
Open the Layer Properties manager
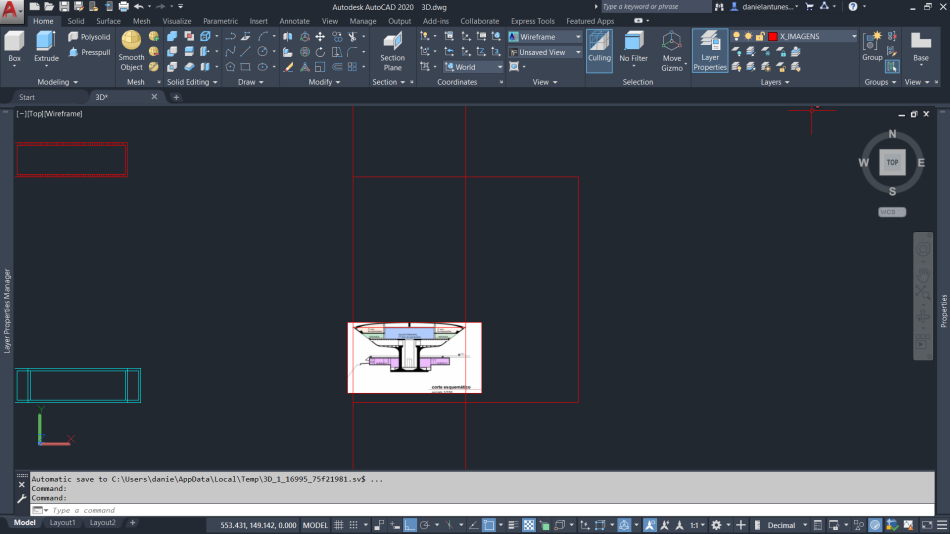click(x=709, y=51)
